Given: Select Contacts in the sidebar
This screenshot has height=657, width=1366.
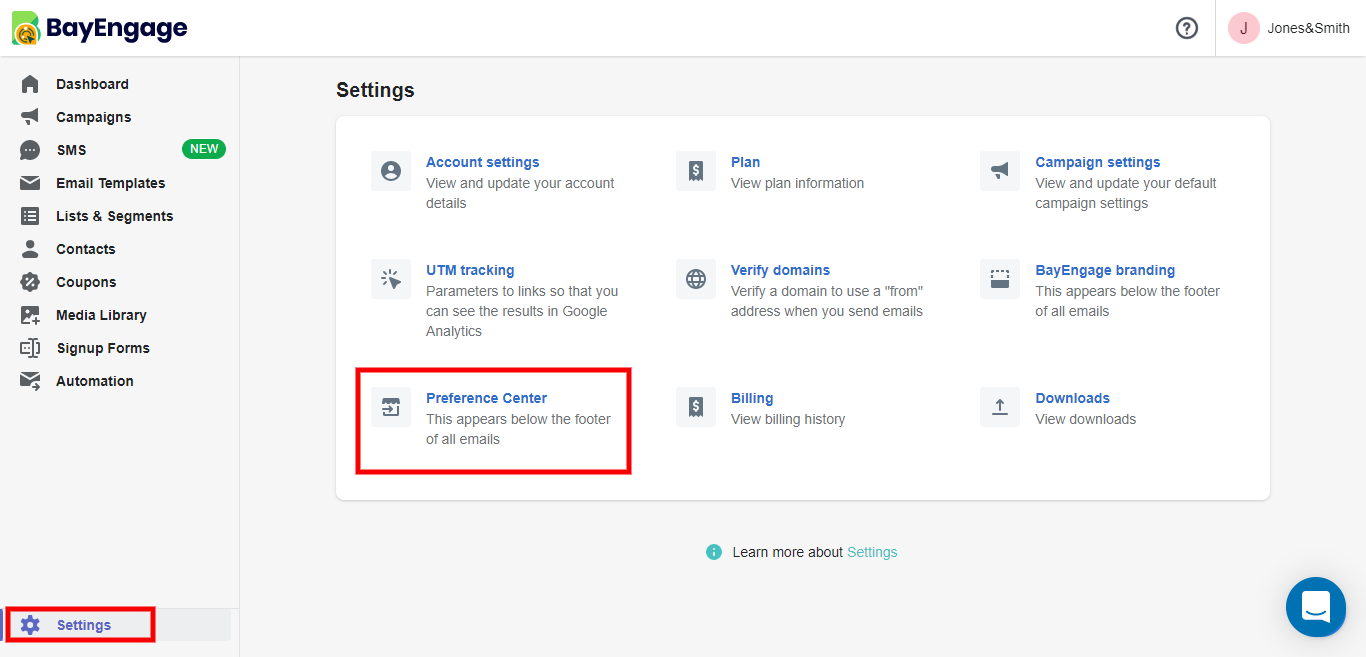Looking at the screenshot, I should (85, 249).
